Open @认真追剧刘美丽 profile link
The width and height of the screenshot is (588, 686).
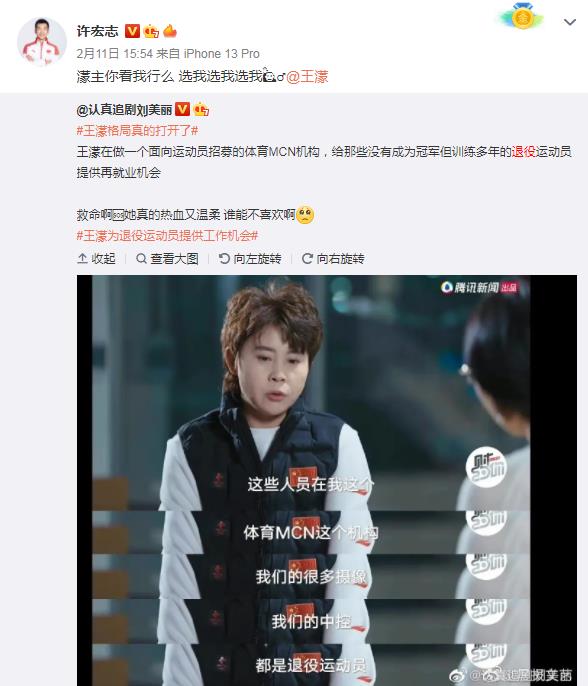pyautogui.click(x=124, y=110)
